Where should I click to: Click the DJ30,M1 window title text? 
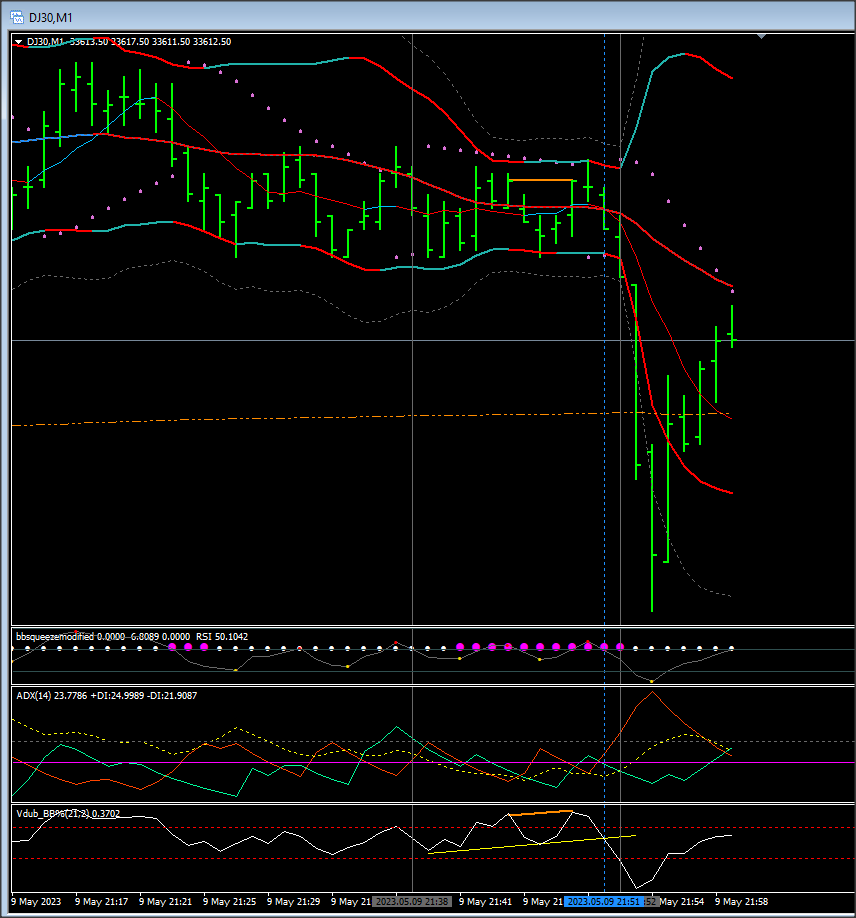click(51, 18)
